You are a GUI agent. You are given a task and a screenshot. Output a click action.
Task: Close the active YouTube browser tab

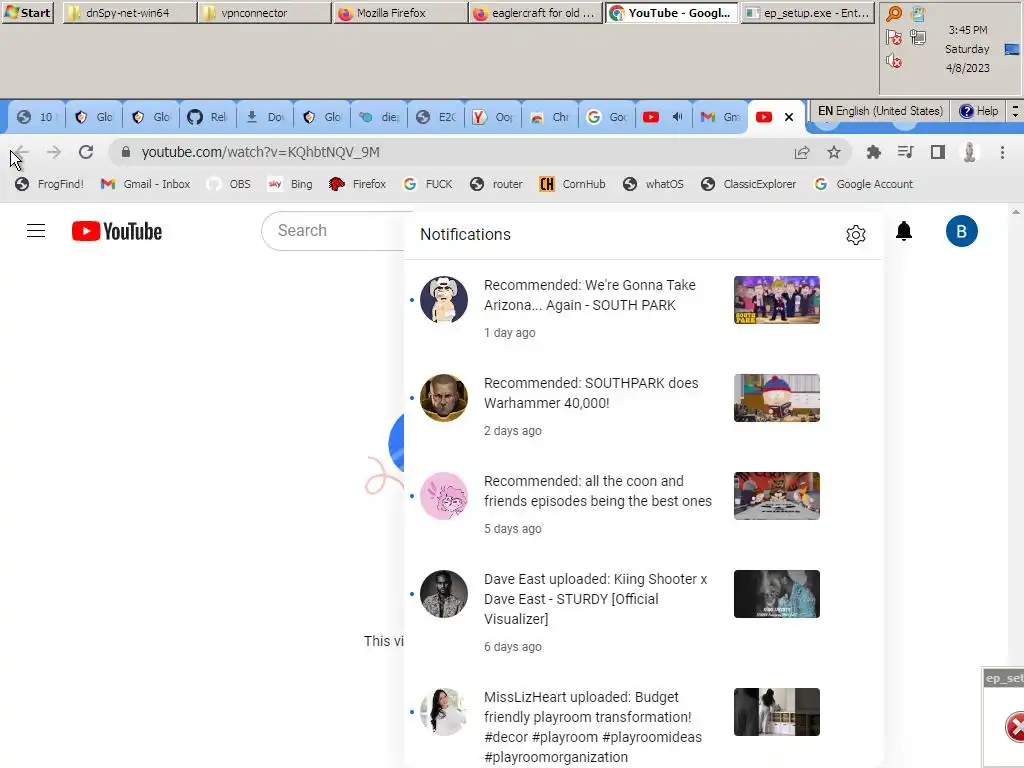point(789,117)
